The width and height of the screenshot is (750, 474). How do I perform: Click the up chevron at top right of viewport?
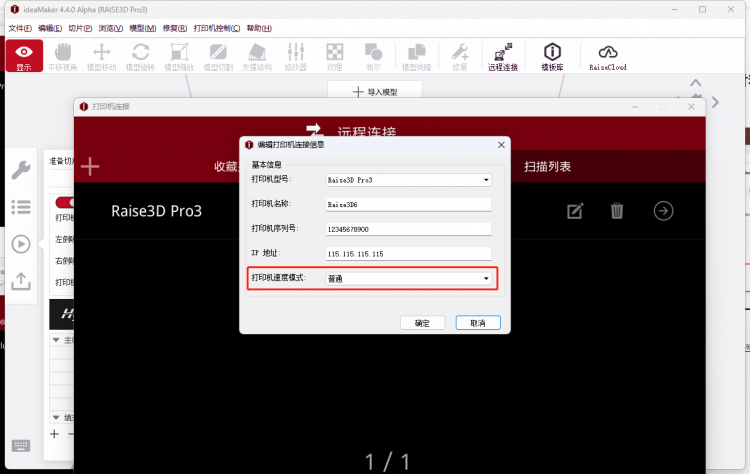pyautogui.click(x=695, y=83)
